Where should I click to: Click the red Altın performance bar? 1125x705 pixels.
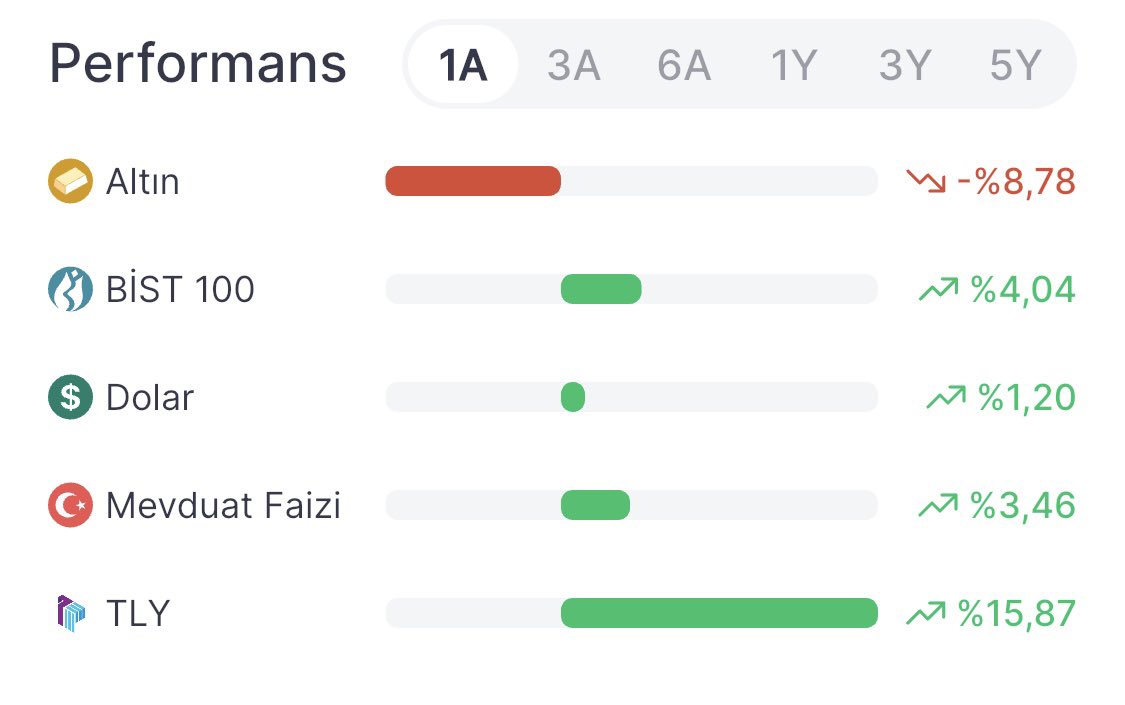click(473, 181)
